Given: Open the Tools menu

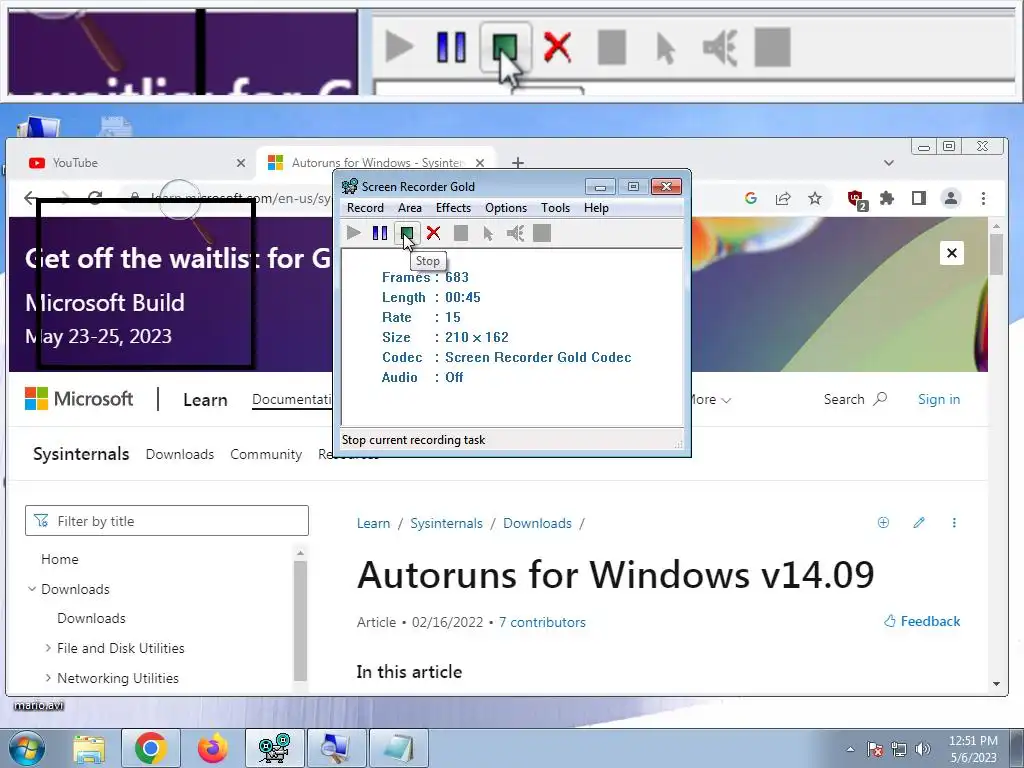Looking at the screenshot, I should point(555,208).
